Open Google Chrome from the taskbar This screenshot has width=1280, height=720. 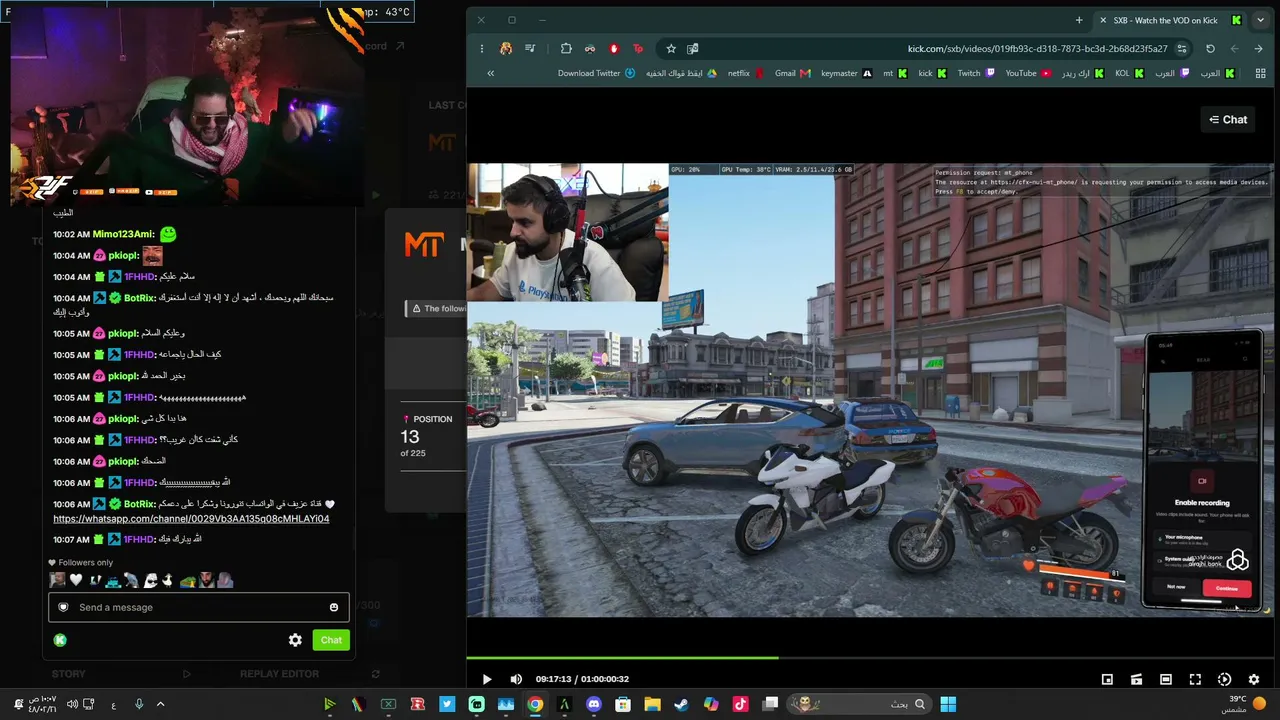click(535, 704)
